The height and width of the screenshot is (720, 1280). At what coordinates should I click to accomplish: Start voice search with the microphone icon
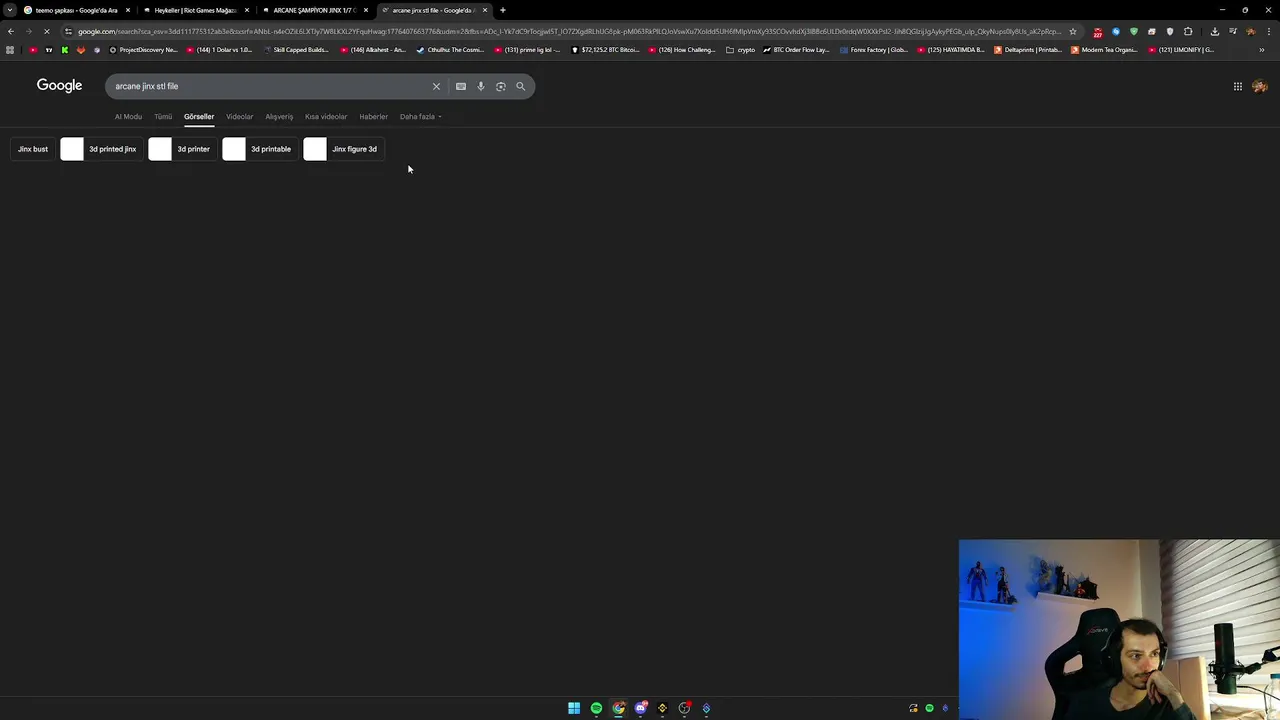tap(481, 86)
